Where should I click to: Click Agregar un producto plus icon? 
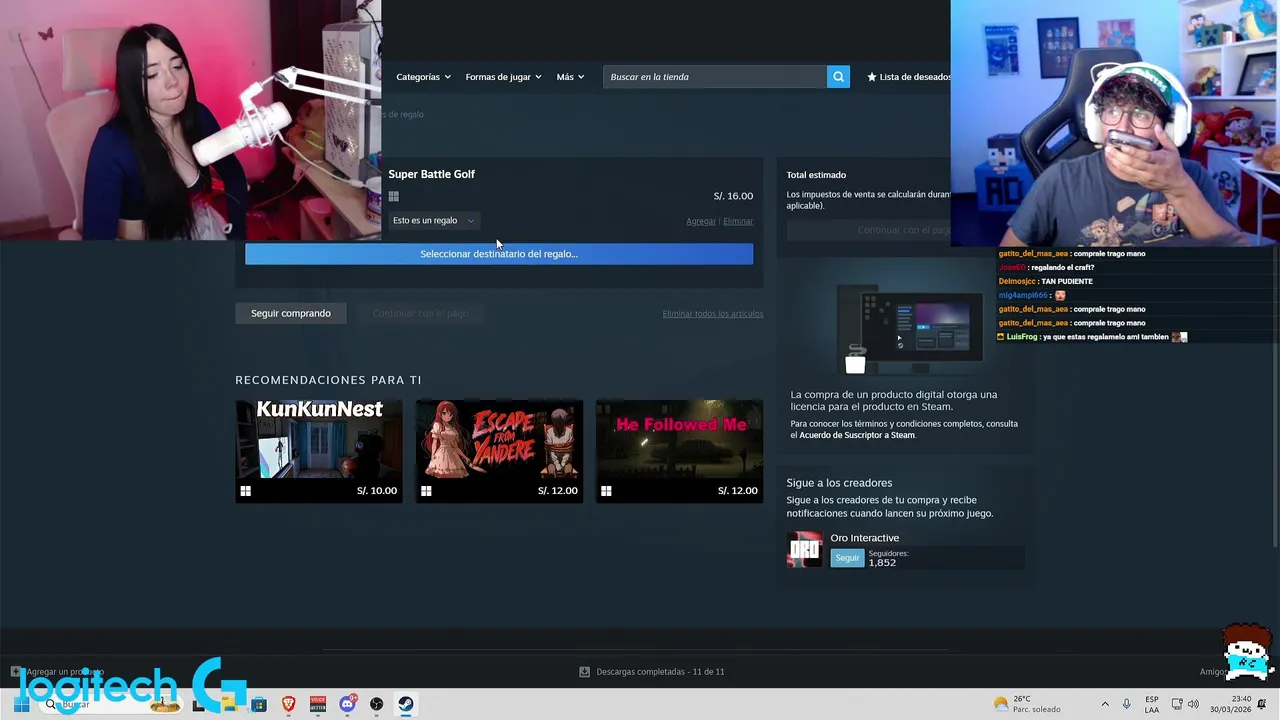click(x=16, y=672)
